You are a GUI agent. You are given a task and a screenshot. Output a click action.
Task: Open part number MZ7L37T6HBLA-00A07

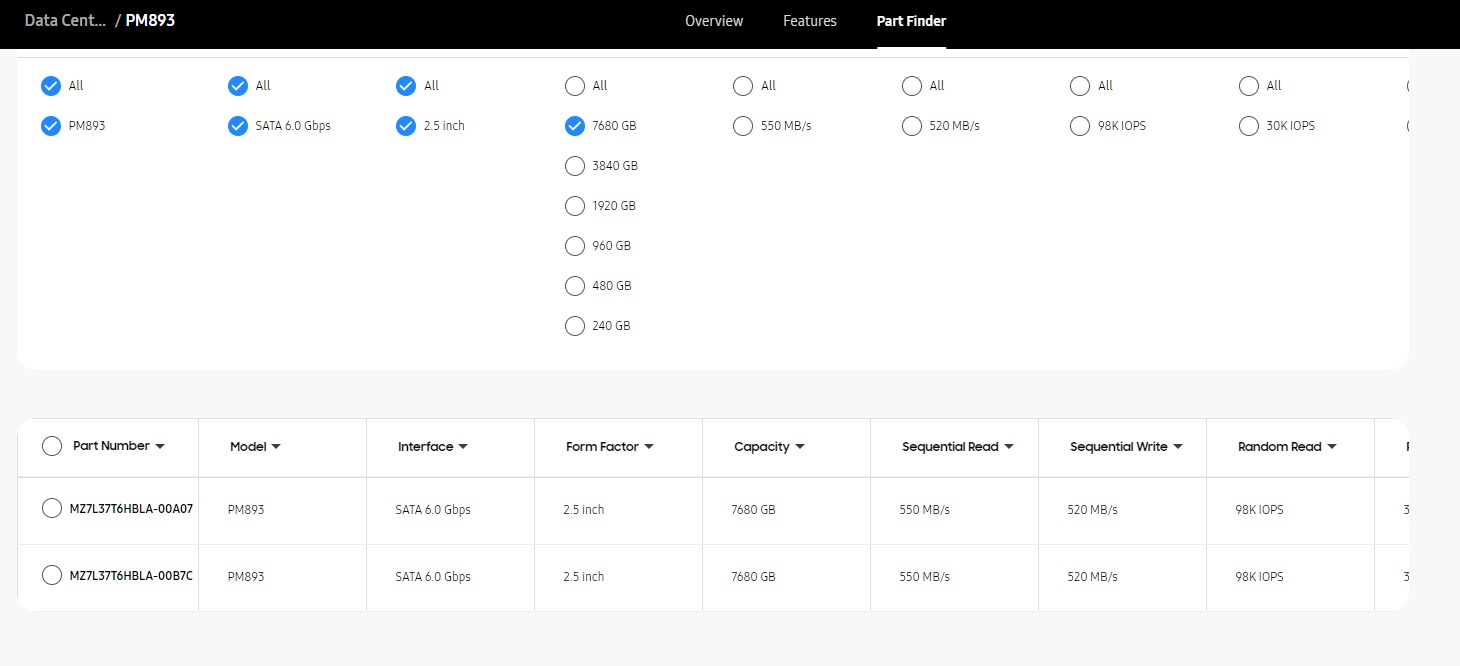[x=131, y=509]
